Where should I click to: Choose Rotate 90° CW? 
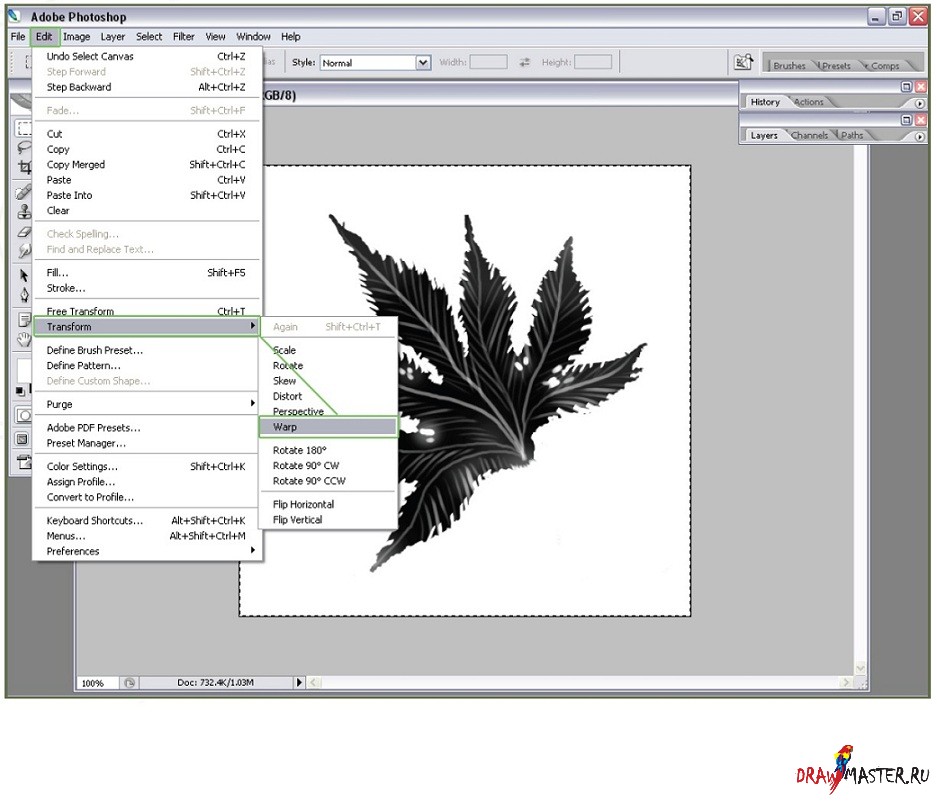pos(328,466)
